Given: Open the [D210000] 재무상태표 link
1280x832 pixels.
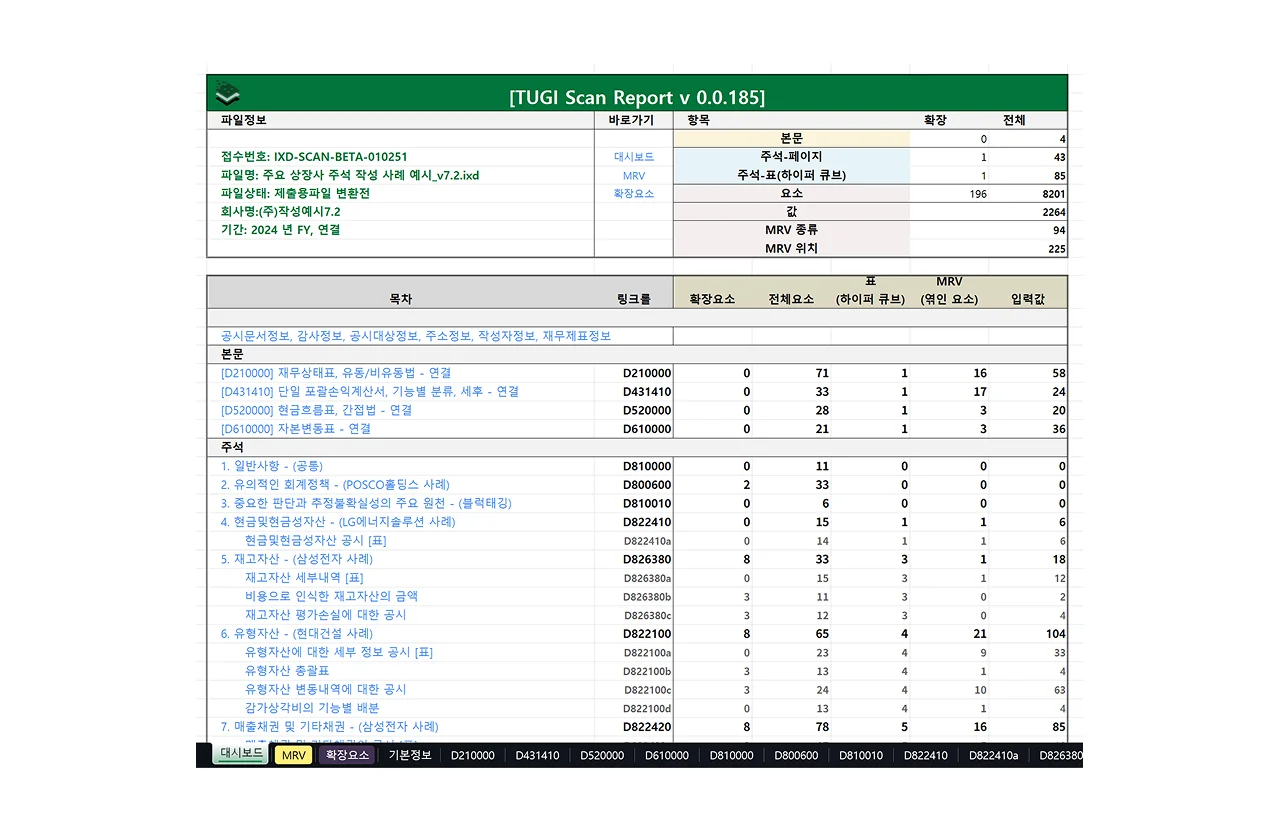Looking at the screenshot, I should coord(336,373).
